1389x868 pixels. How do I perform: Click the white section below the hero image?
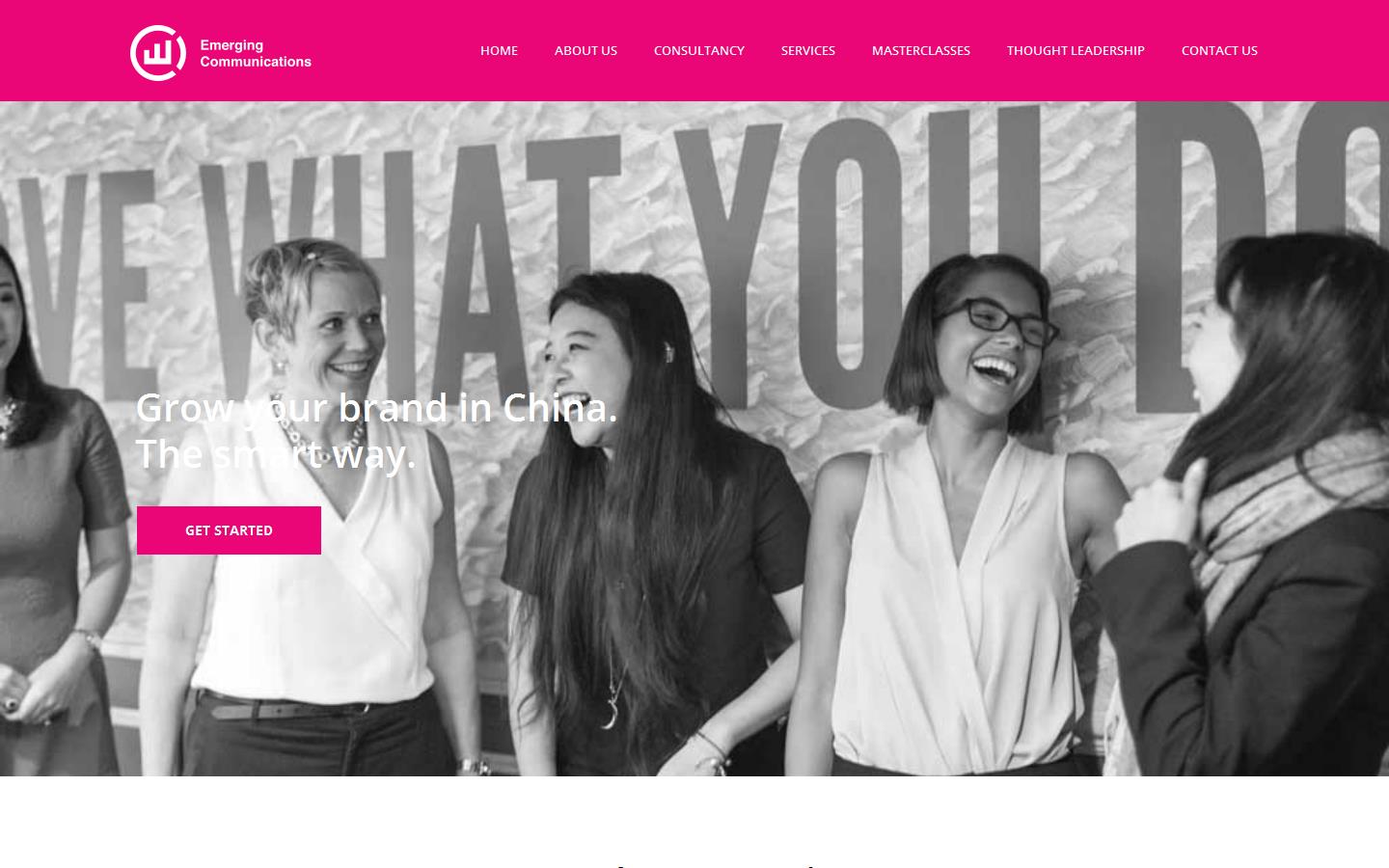point(694,822)
